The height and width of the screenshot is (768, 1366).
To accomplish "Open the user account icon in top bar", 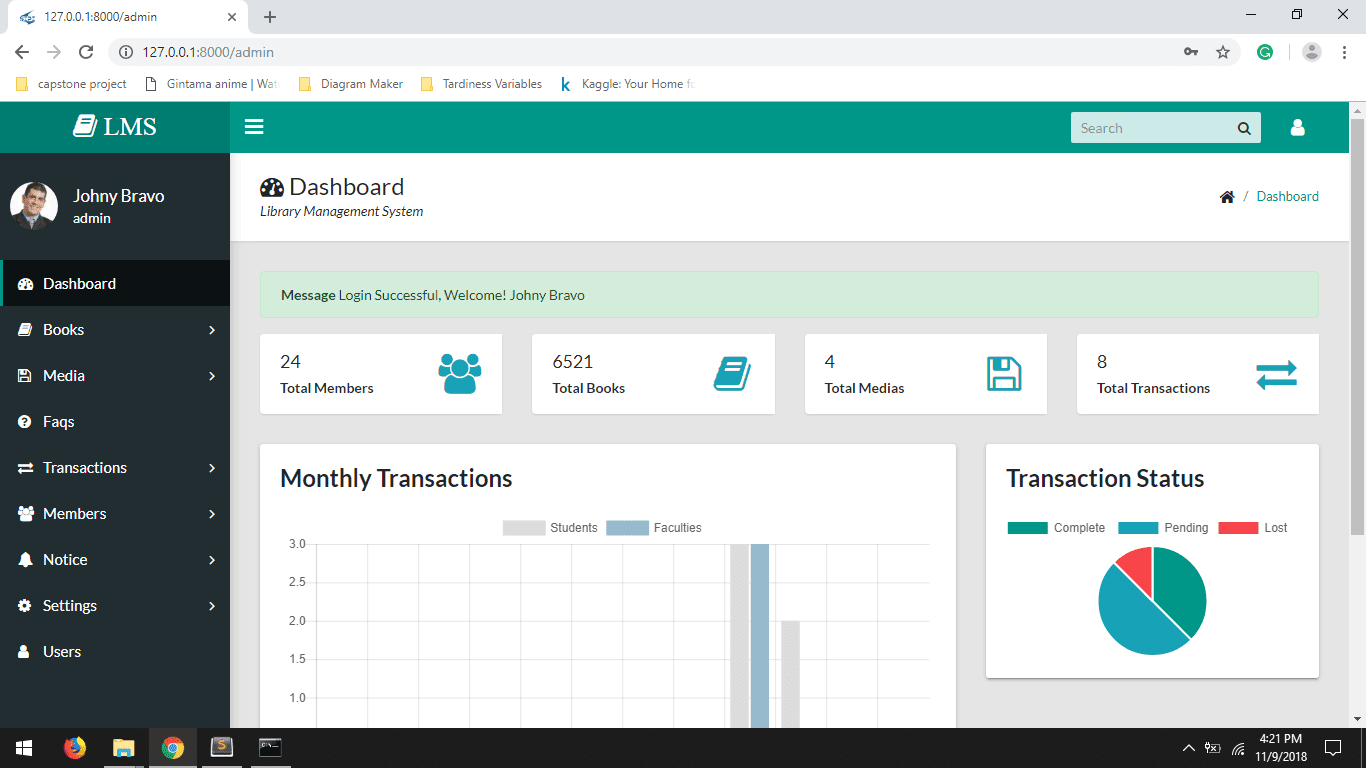I will click(1297, 127).
